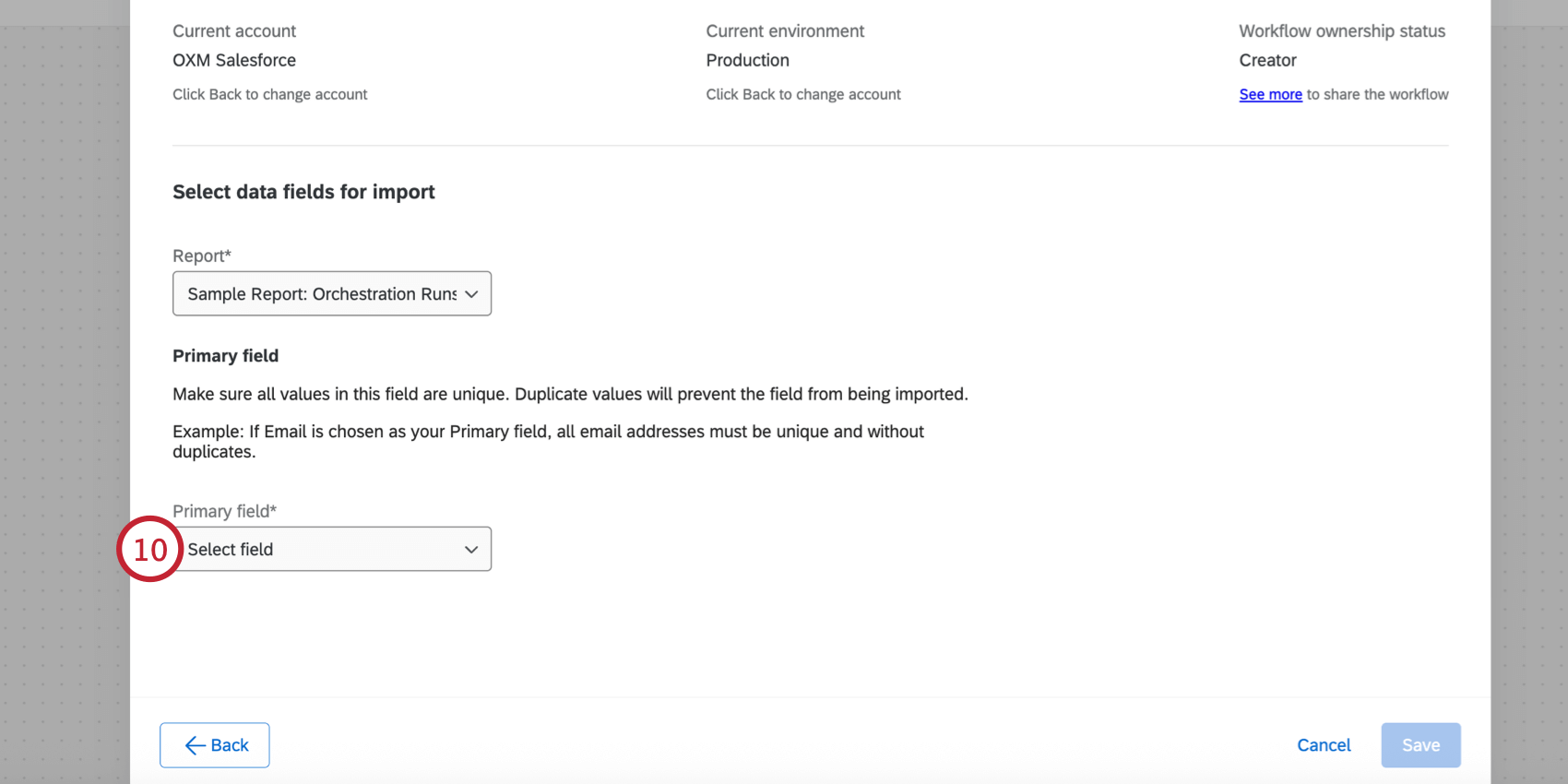Select the OXM Salesforce account name text
This screenshot has height=784, width=1568.
[x=234, y=60]
